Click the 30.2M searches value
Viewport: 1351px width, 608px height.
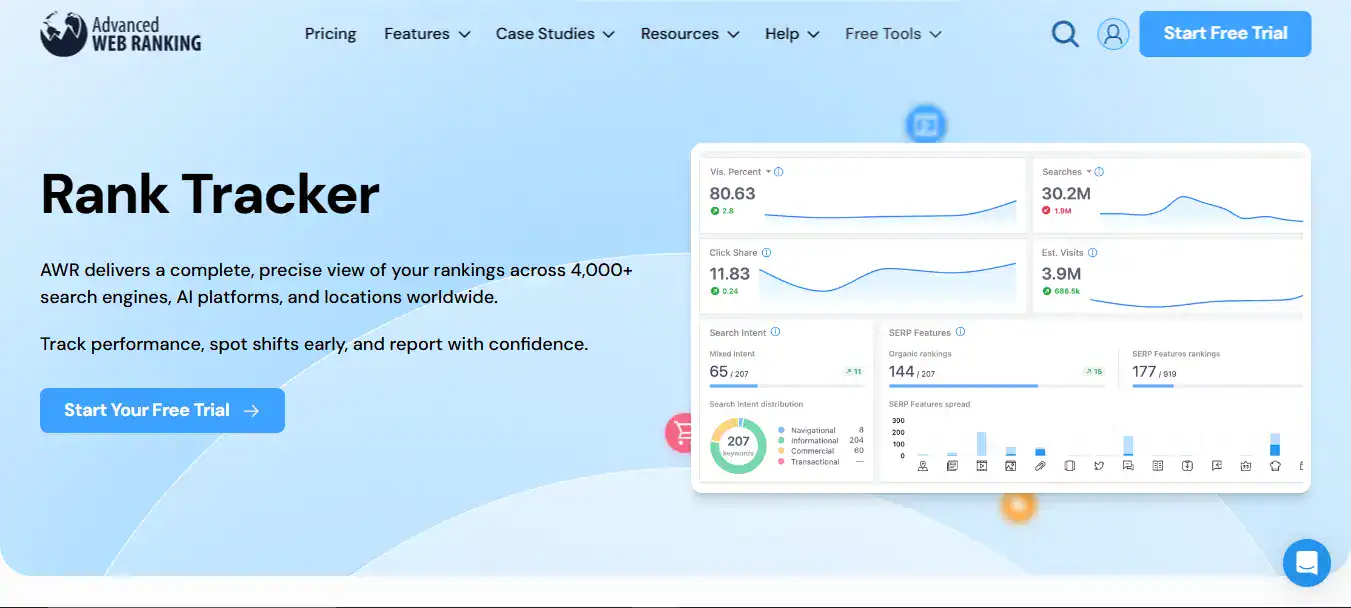click(1066, 194)
